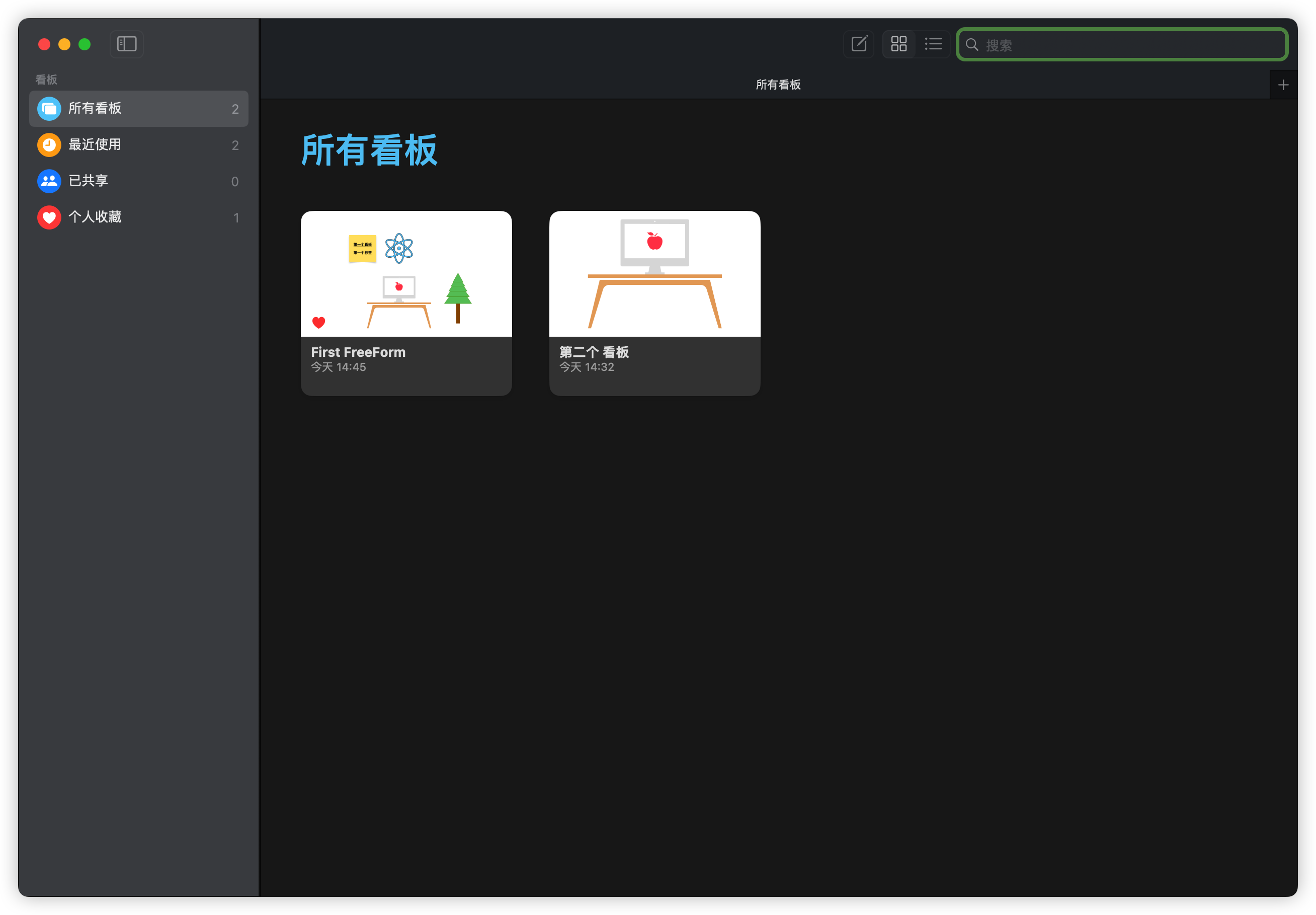Toggle the sidebar visibility
Image resolution: width=1316 pixels, height=915 pixels.
coord(126,44)
